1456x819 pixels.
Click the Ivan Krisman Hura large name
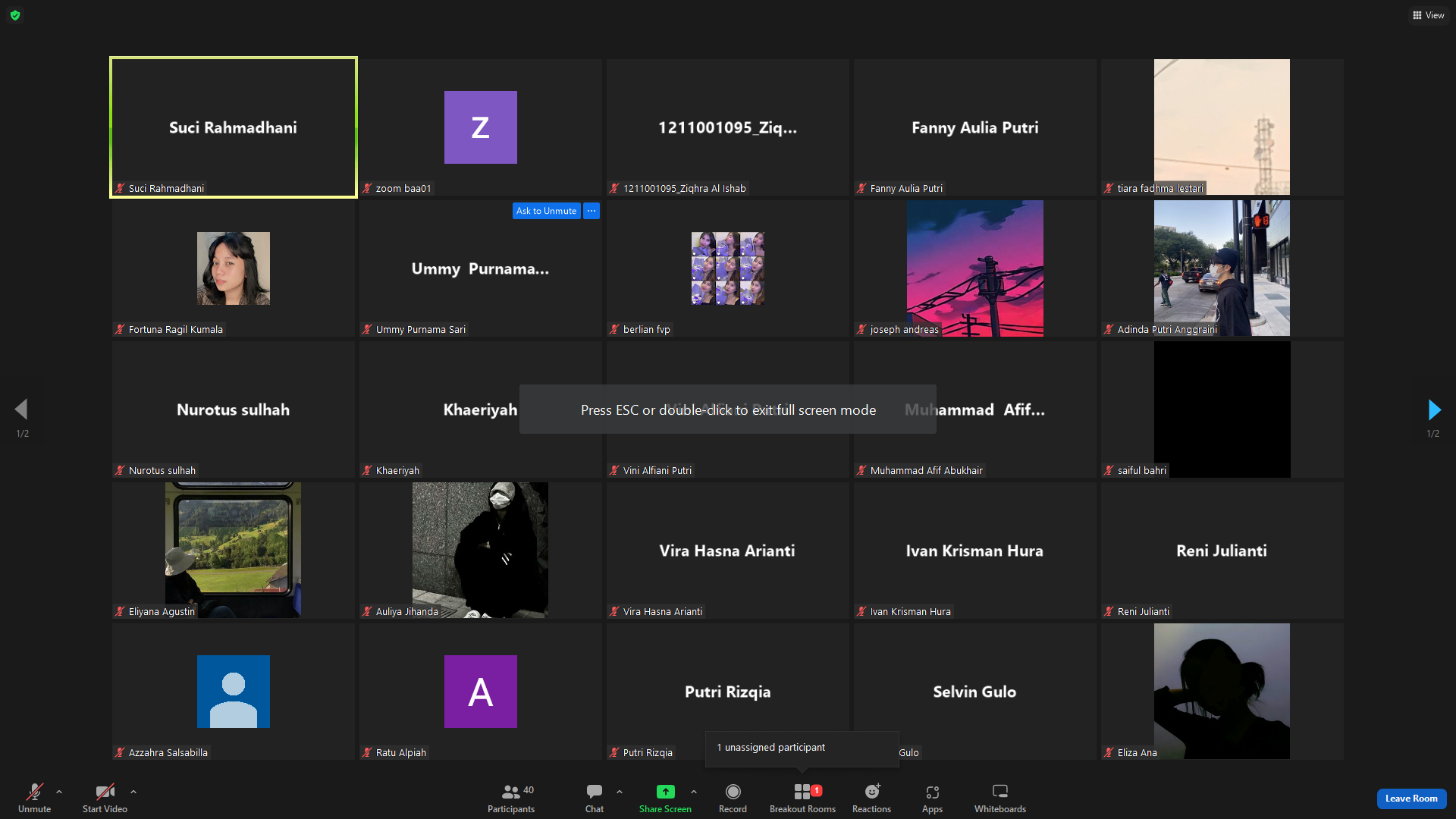pyautogui.click(x=974, y=551)
